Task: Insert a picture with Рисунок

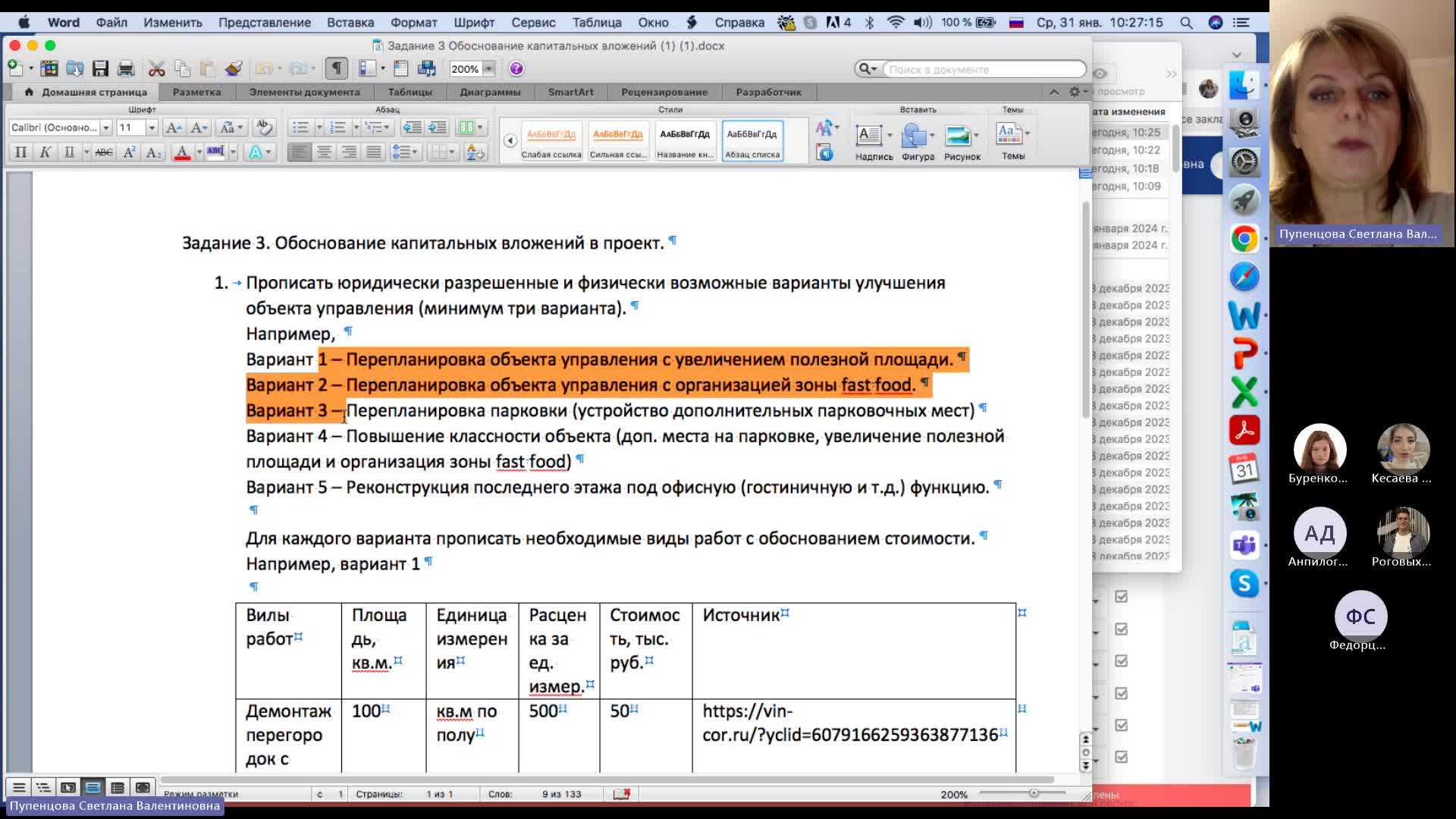Action: (x=962, y=143)
